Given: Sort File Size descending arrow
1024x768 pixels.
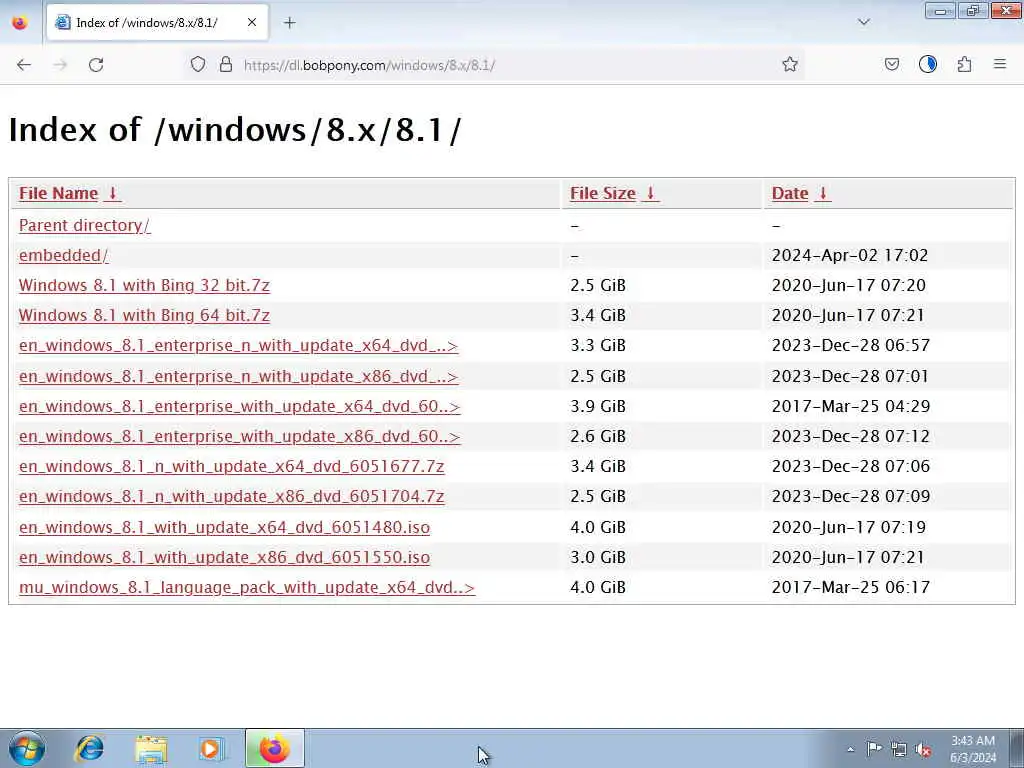Looking at the screenshot, I should pyautogui.click(x=650, y=193).
